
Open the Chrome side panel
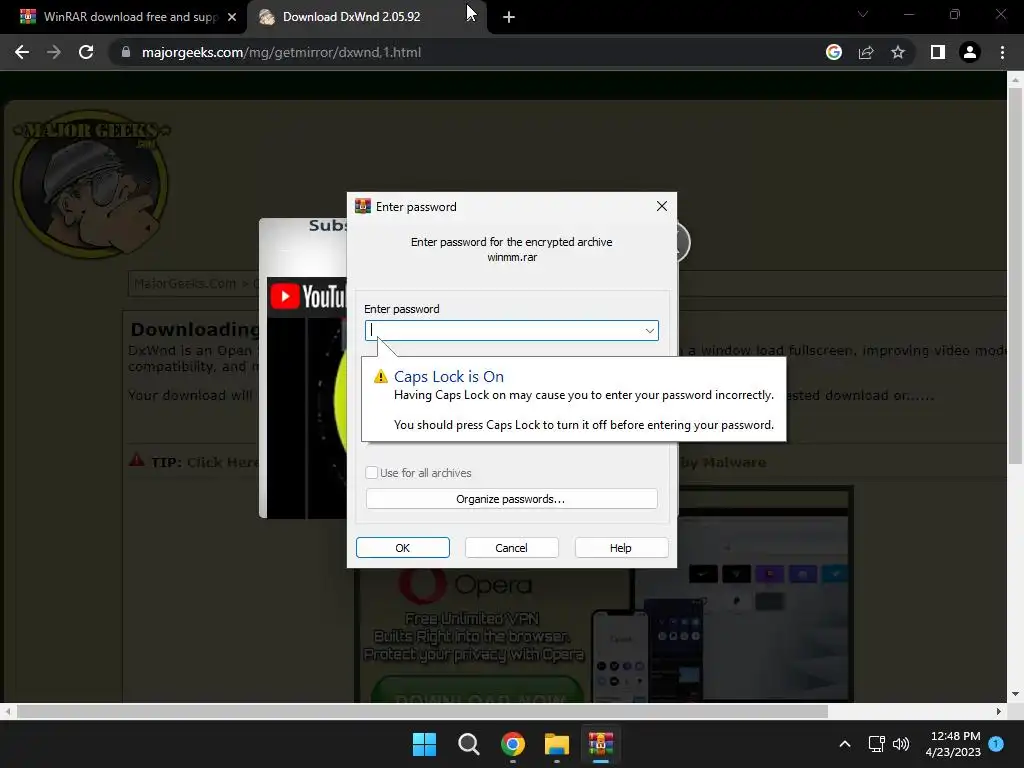point(938,52)
